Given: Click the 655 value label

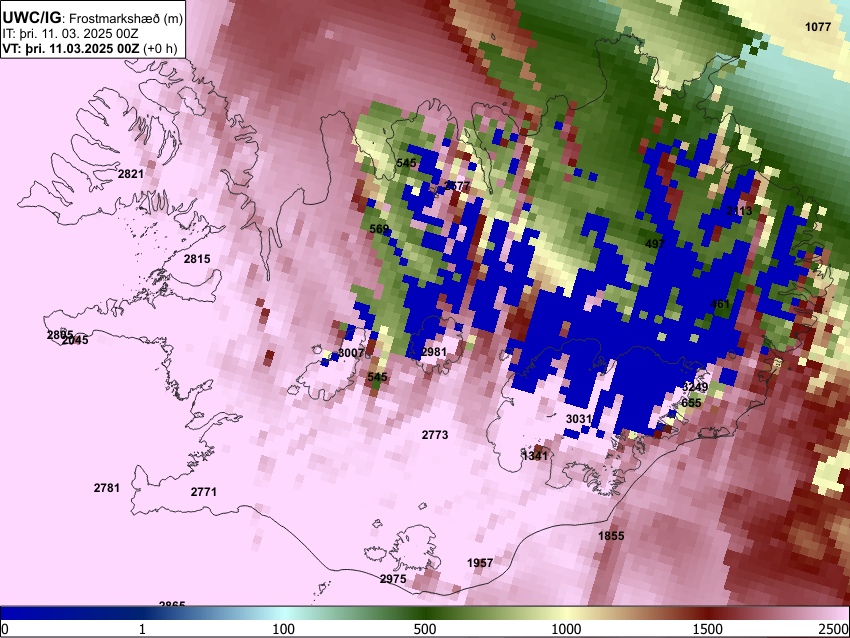Looking at the screenshot, I should pos(691,402).
